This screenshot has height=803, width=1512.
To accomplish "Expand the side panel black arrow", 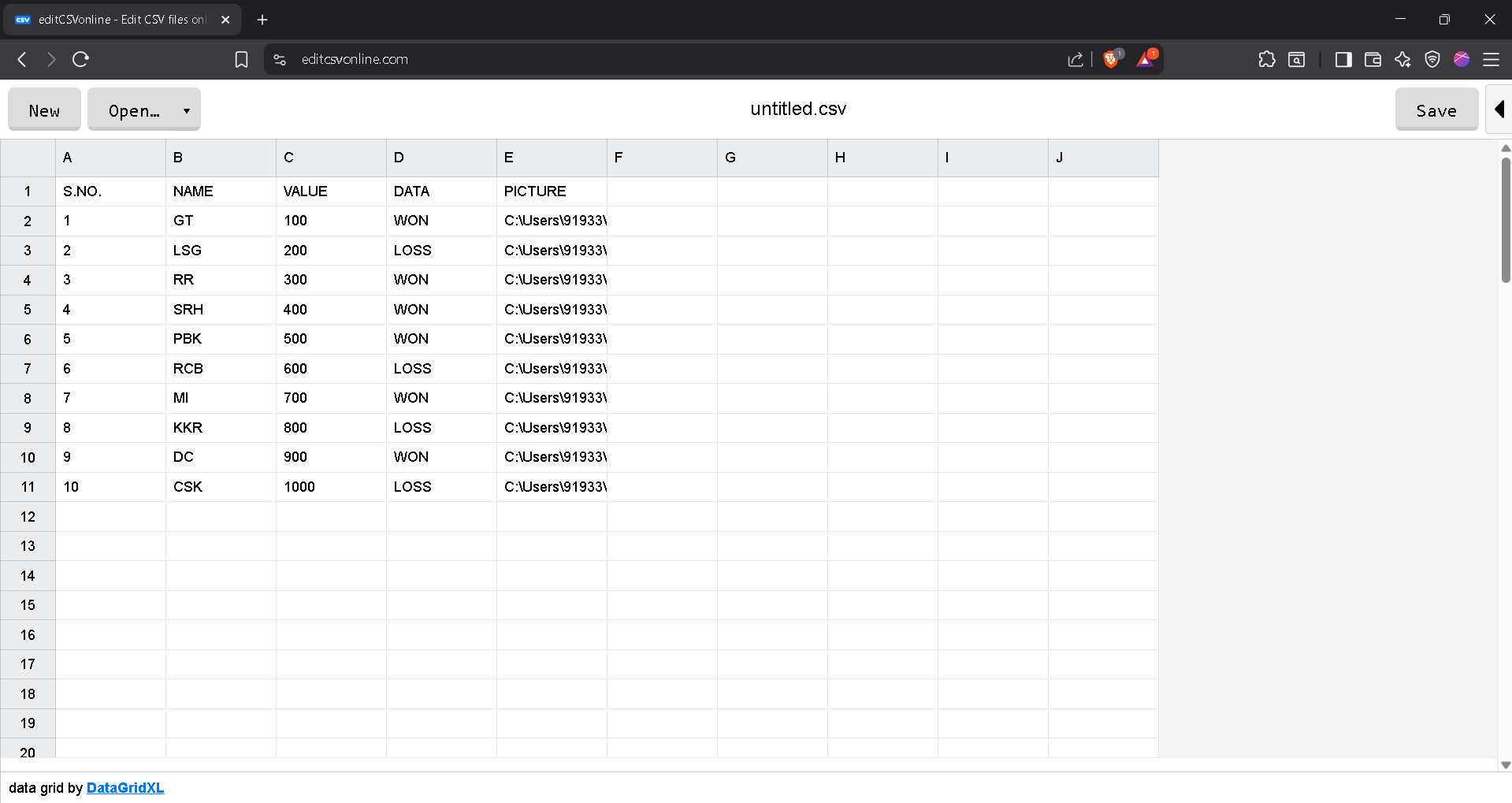I will (x=1499, y=110).
